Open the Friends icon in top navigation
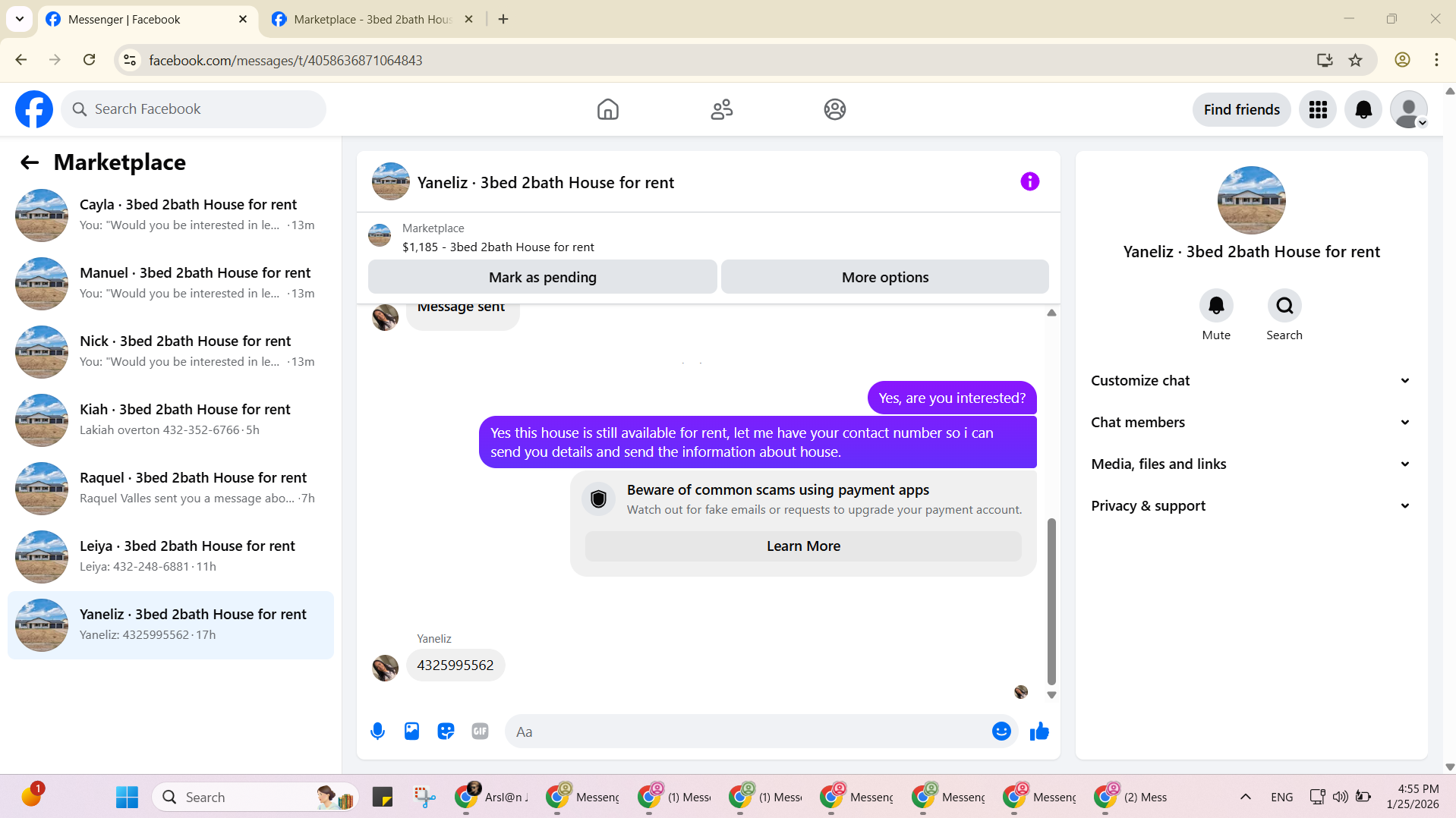The image size is (1456, 818). click(722, 109)
